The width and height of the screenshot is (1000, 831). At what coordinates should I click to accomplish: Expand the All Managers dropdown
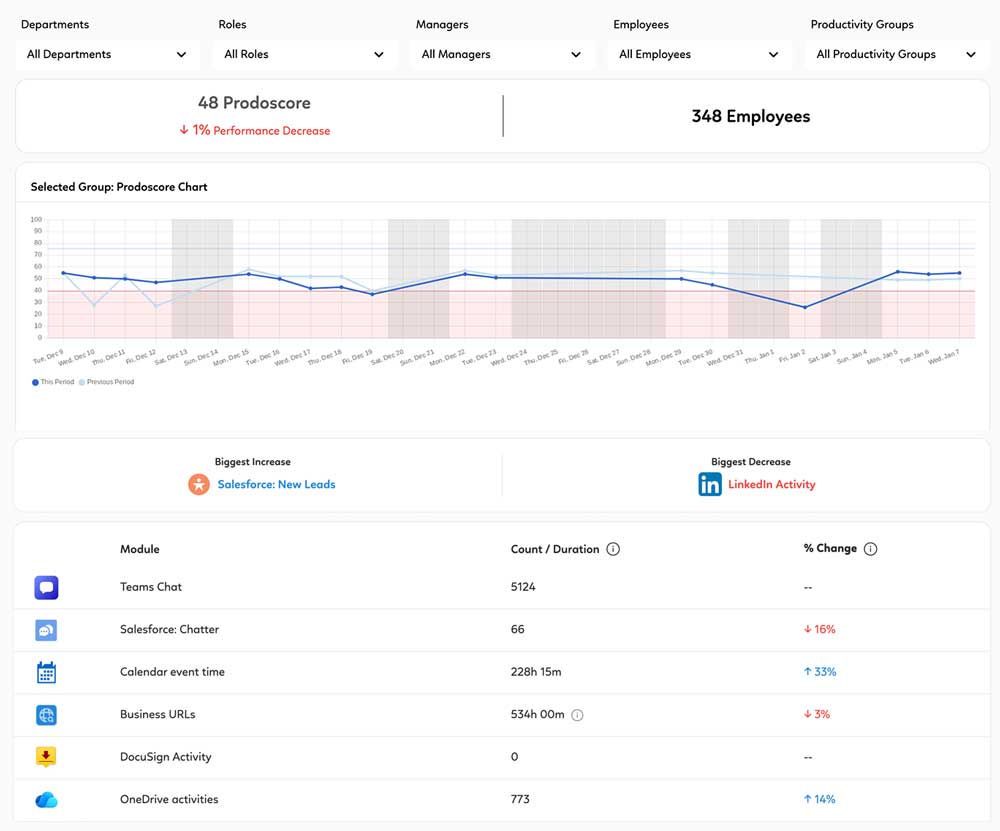(502, 54)
